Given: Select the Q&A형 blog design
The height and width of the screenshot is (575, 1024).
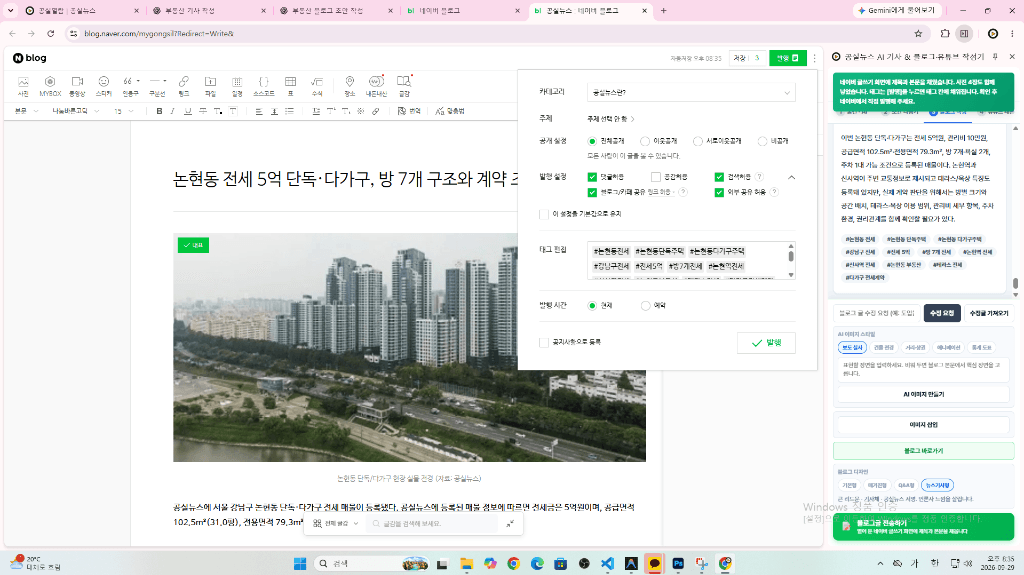Looking at the screenshot, I should (x=906, y=485).
